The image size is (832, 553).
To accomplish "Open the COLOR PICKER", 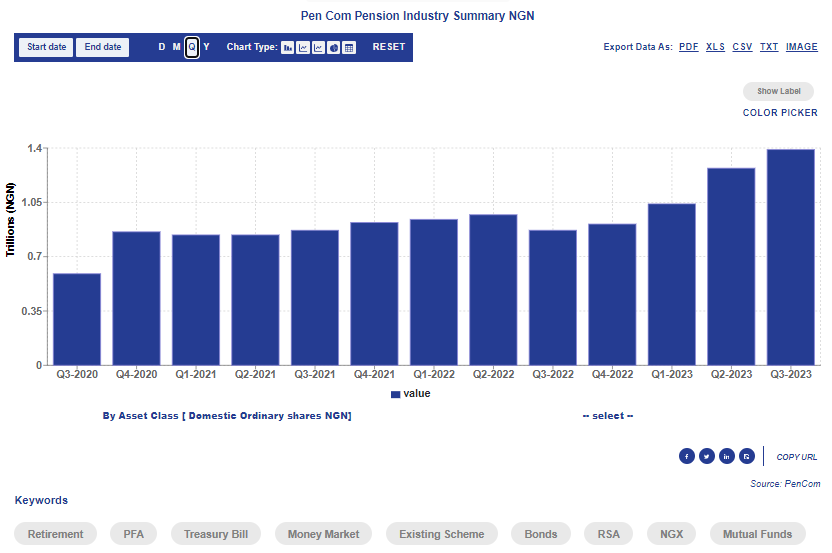I will click(x=780, y=113).
